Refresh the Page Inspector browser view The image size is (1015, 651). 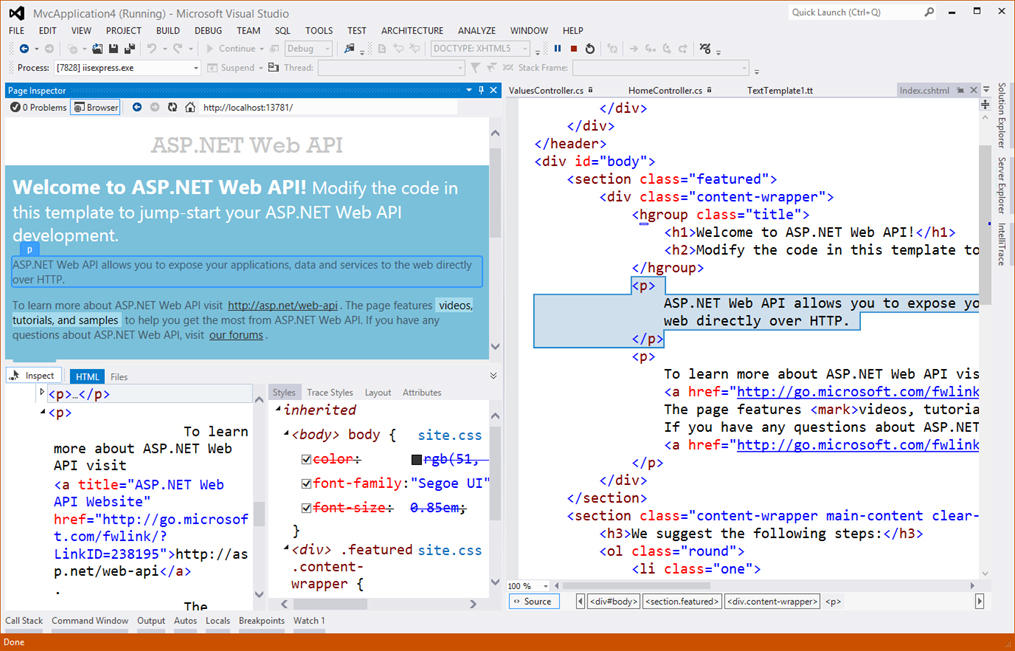(171, 107)
